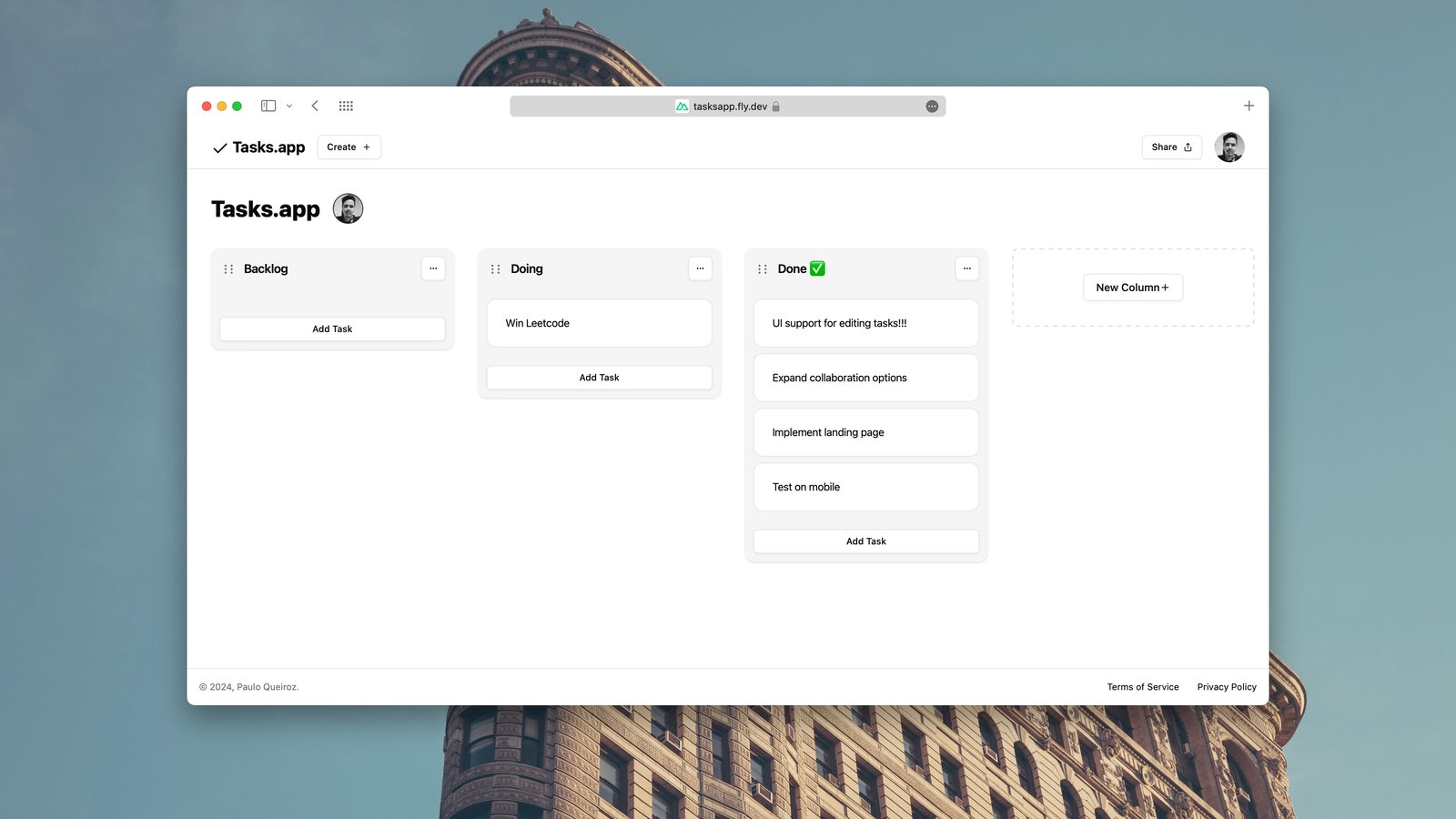This screenshot has width=1456, height=819.
Task: Open the user profile avatar in the header
Action: point(1229,147)
